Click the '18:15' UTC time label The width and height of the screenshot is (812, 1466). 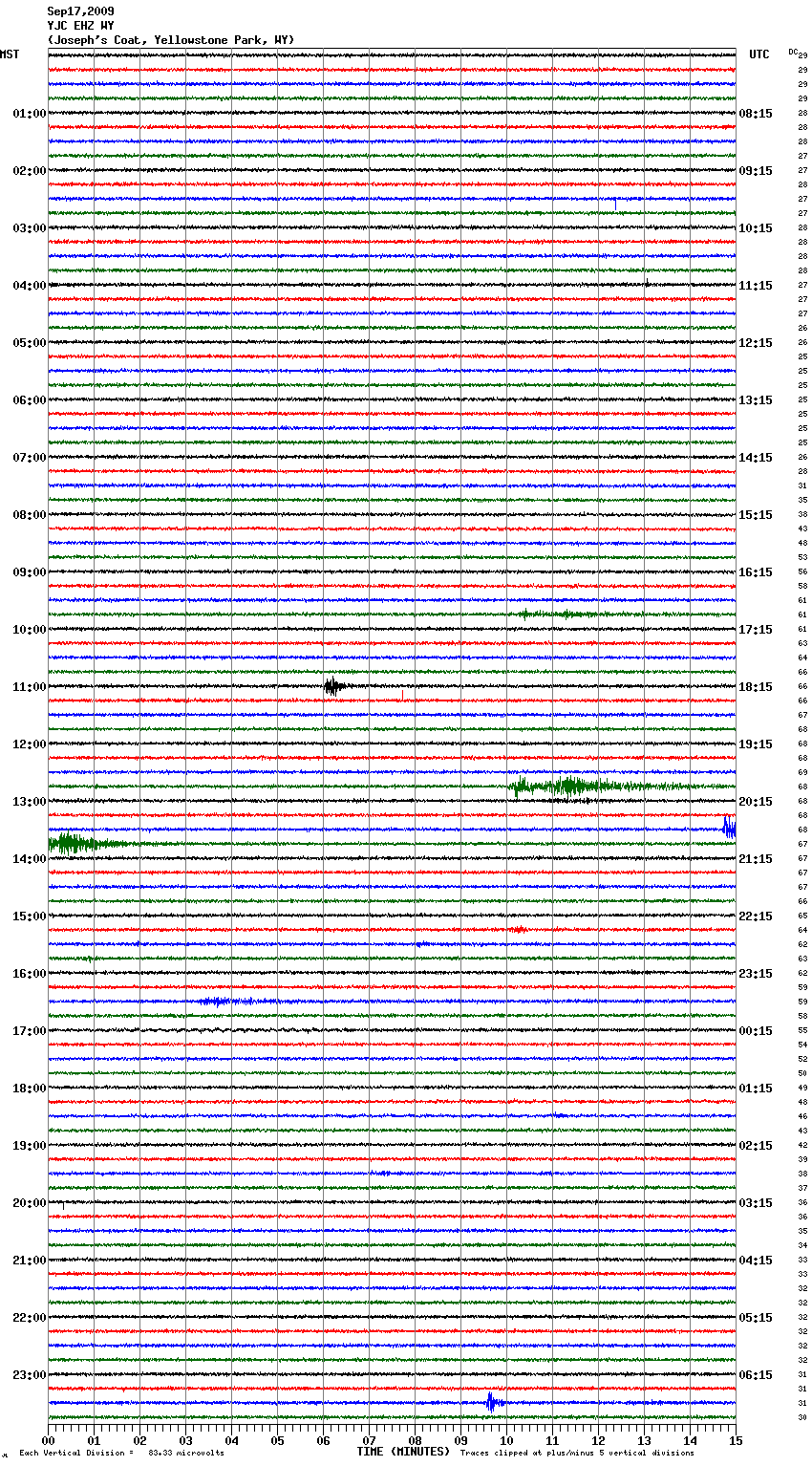pyautogui.click(x=756, y=687)
